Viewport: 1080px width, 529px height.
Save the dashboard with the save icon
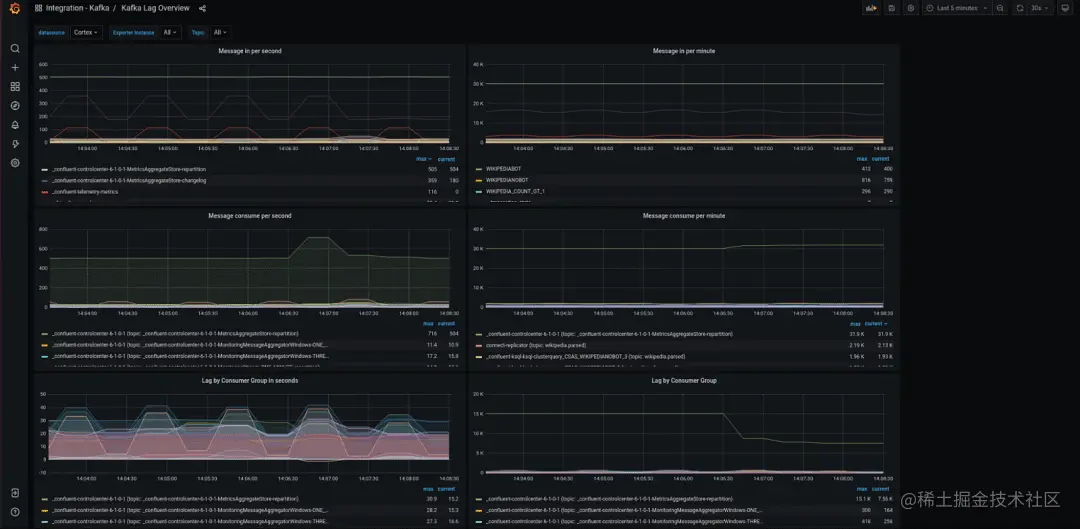click(892, 8)
